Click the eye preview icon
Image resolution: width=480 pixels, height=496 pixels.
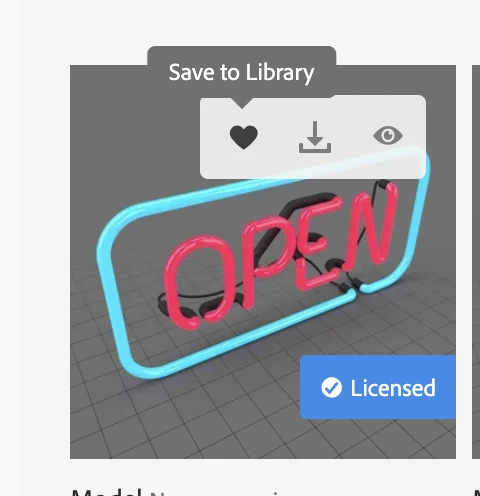point(388,136)
